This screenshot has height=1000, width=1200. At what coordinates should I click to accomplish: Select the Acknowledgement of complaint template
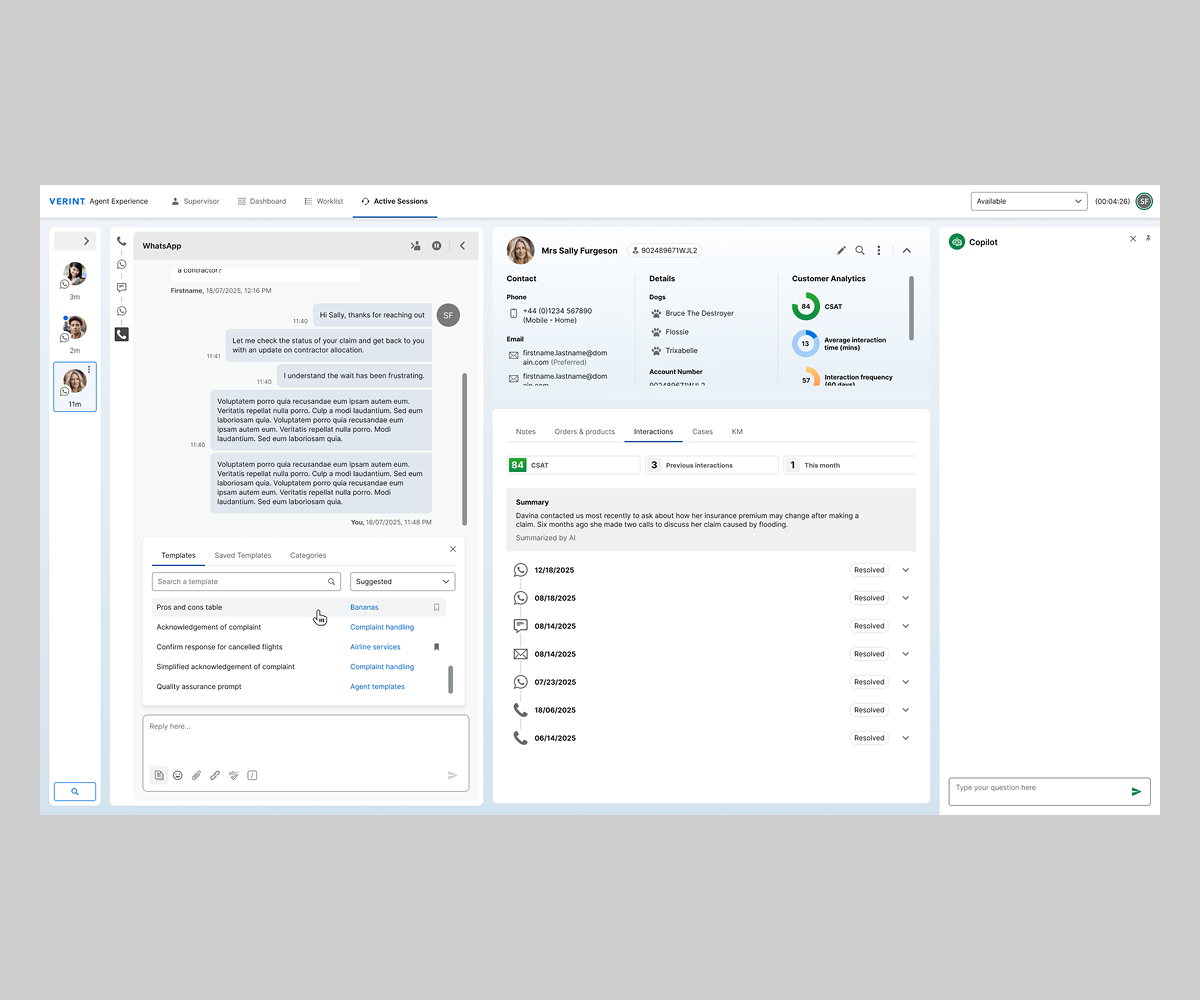(209, 627)
